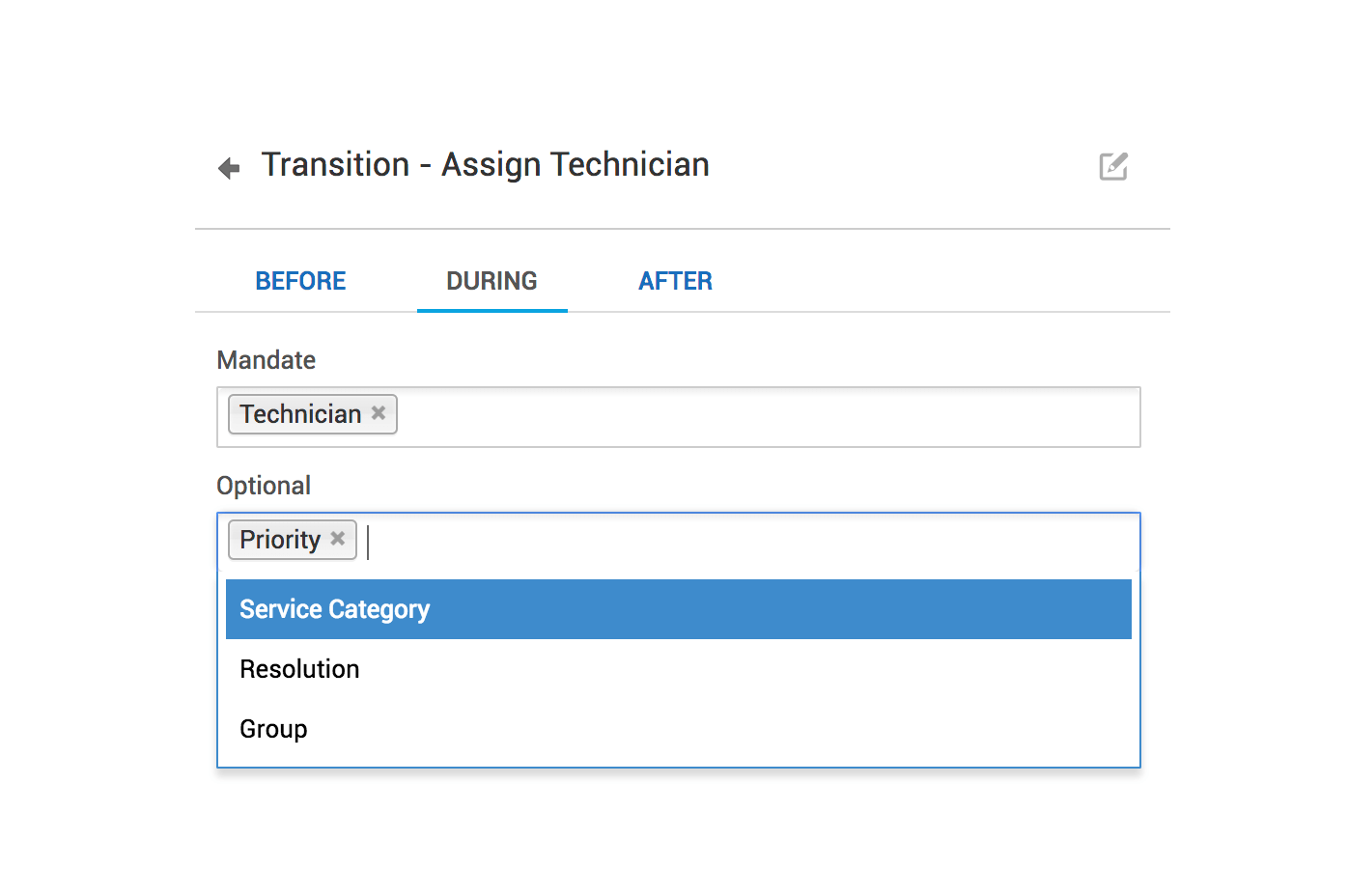Click the back arrow beside the Transition title

(x=229, y=169)
